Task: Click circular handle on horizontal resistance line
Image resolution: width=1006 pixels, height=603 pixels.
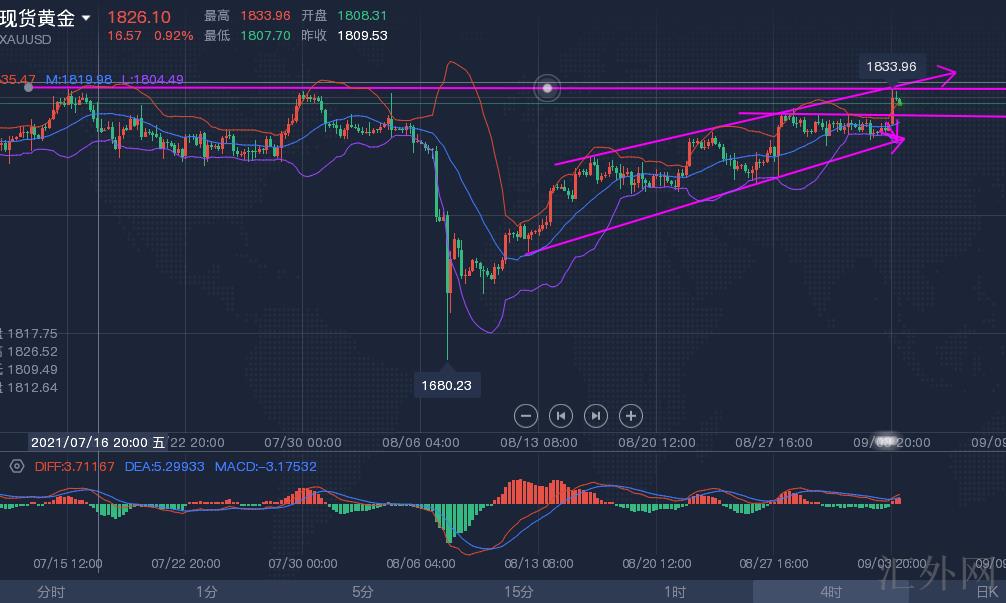Action: (547, 88)
